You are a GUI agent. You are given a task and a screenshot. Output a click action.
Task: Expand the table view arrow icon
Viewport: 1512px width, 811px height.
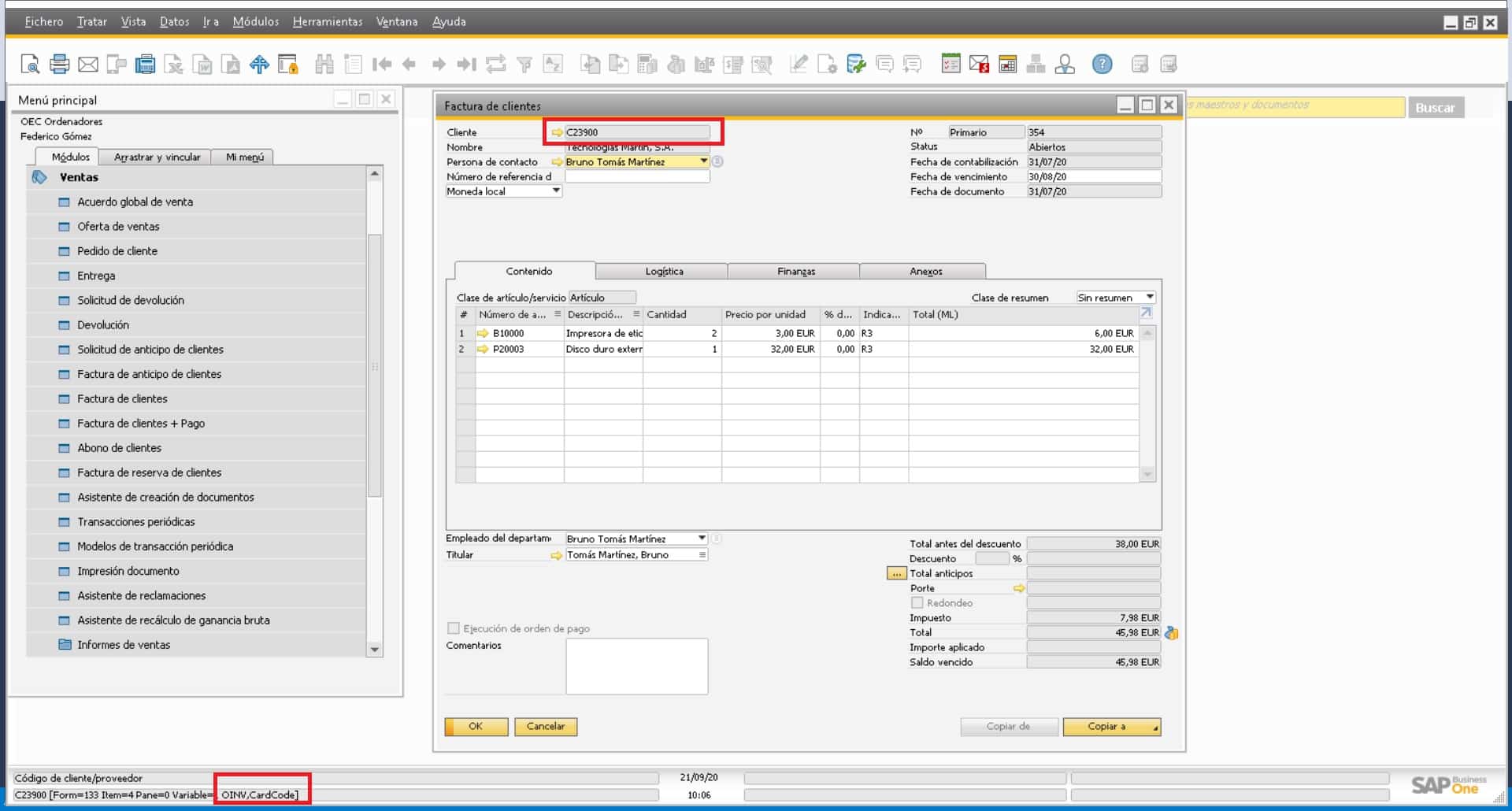1147,313
